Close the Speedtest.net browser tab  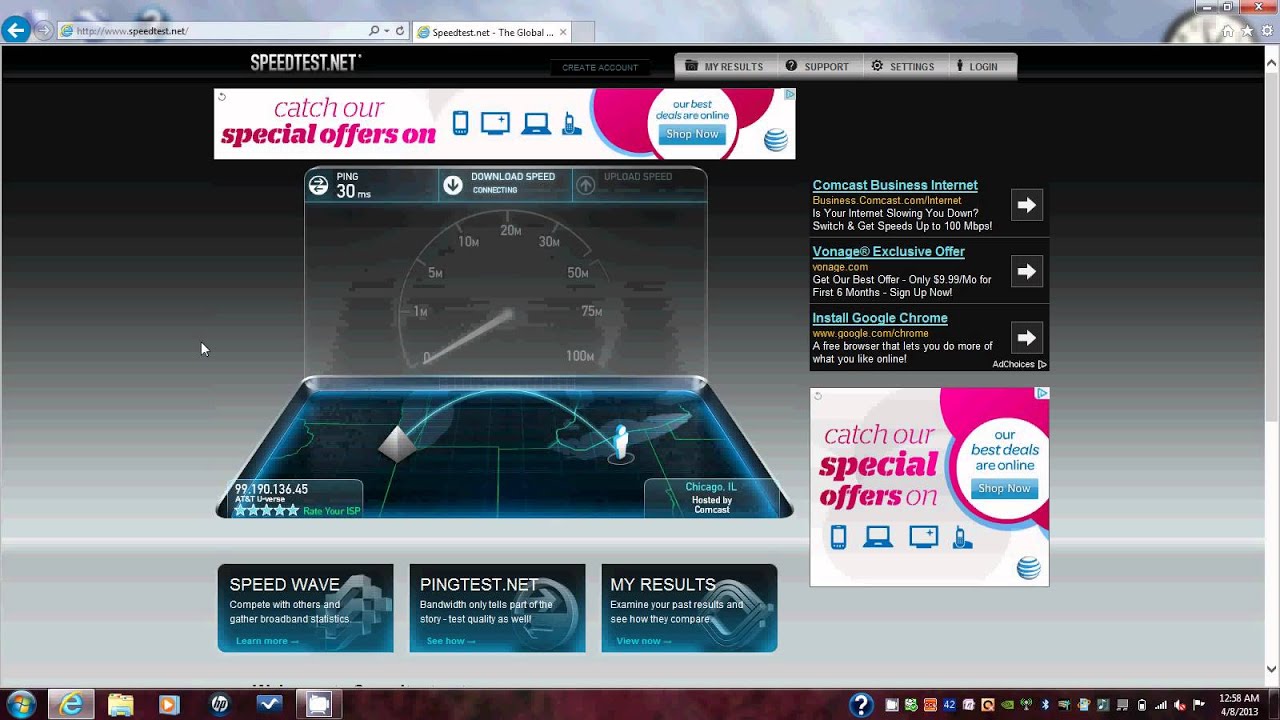coord(563,32)
